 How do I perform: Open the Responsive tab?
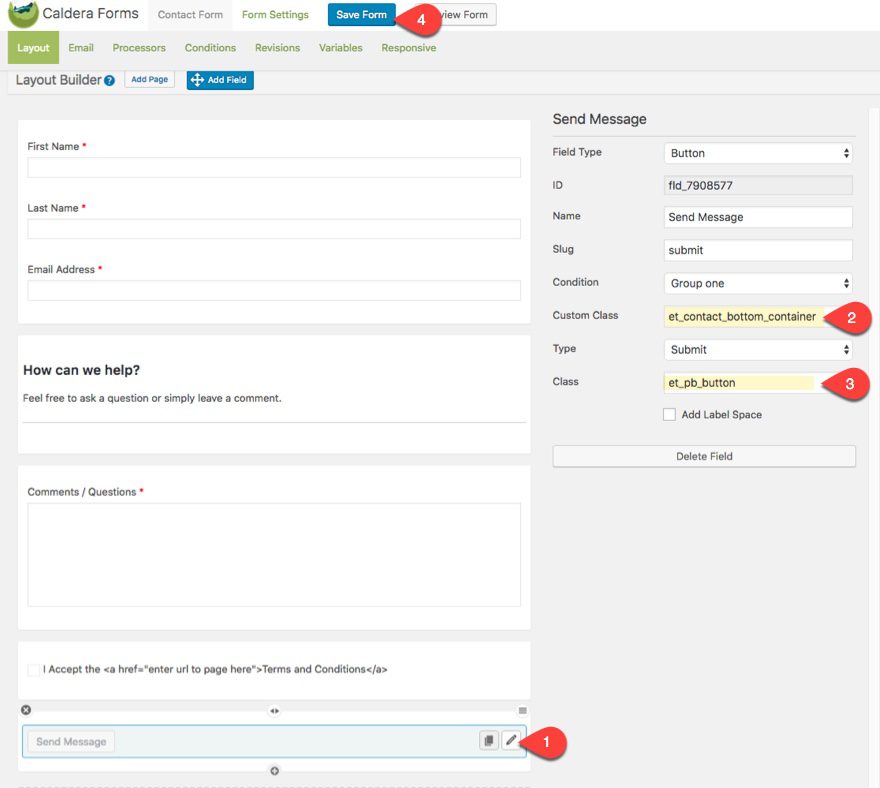coord(408,48)
